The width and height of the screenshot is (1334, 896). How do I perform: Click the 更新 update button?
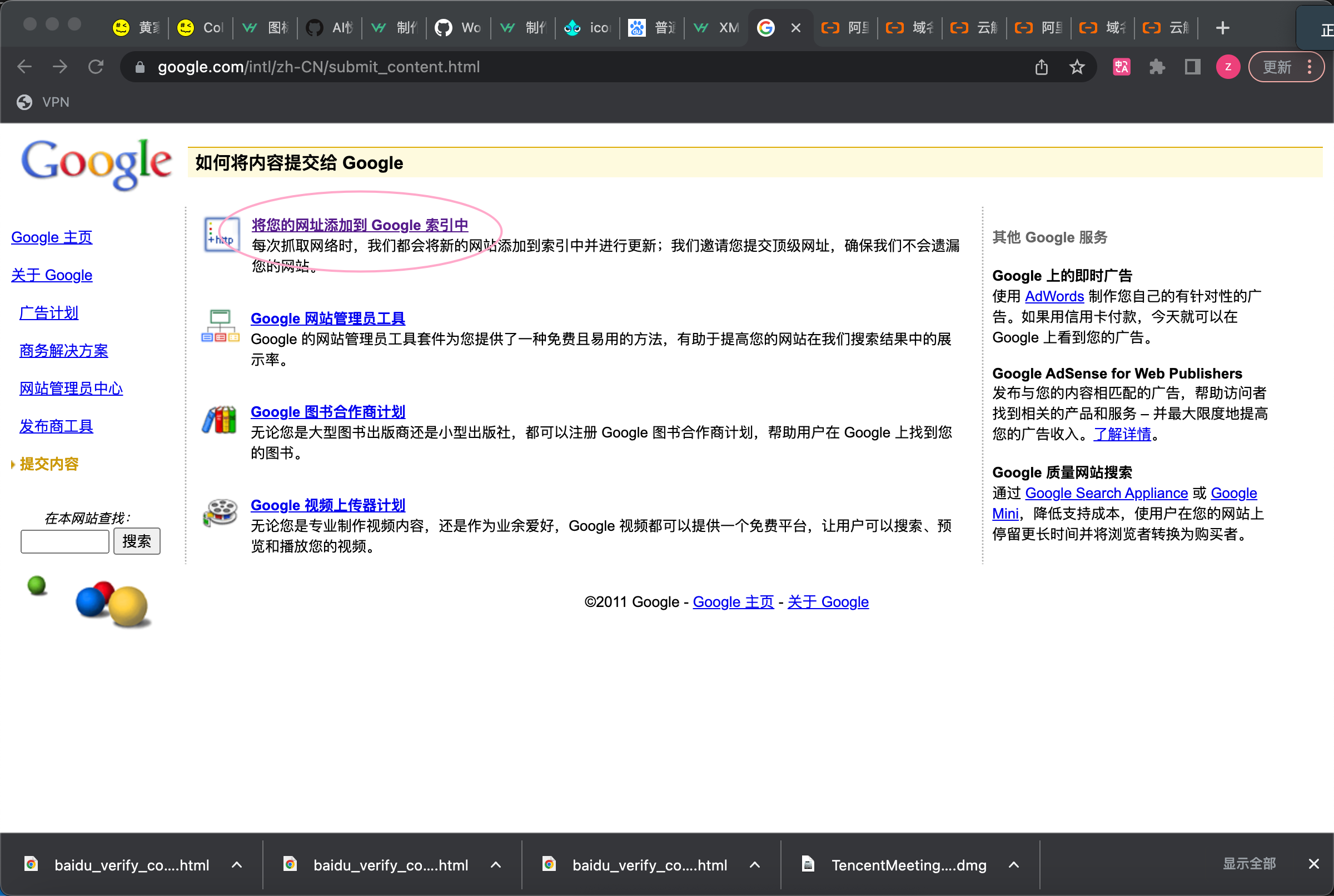click(x=1276, y=67)
